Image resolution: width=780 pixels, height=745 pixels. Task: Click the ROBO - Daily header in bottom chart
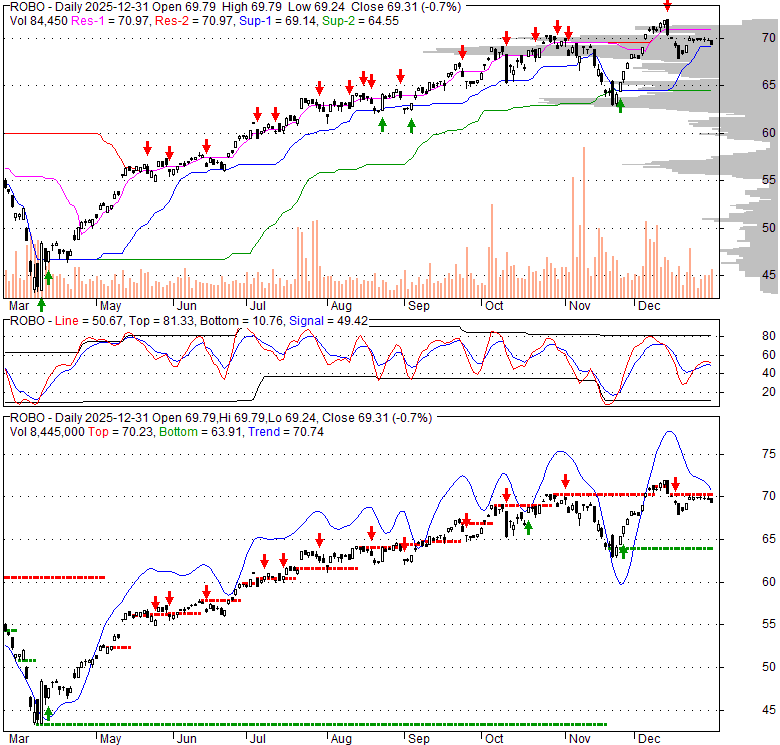[46, 418]
